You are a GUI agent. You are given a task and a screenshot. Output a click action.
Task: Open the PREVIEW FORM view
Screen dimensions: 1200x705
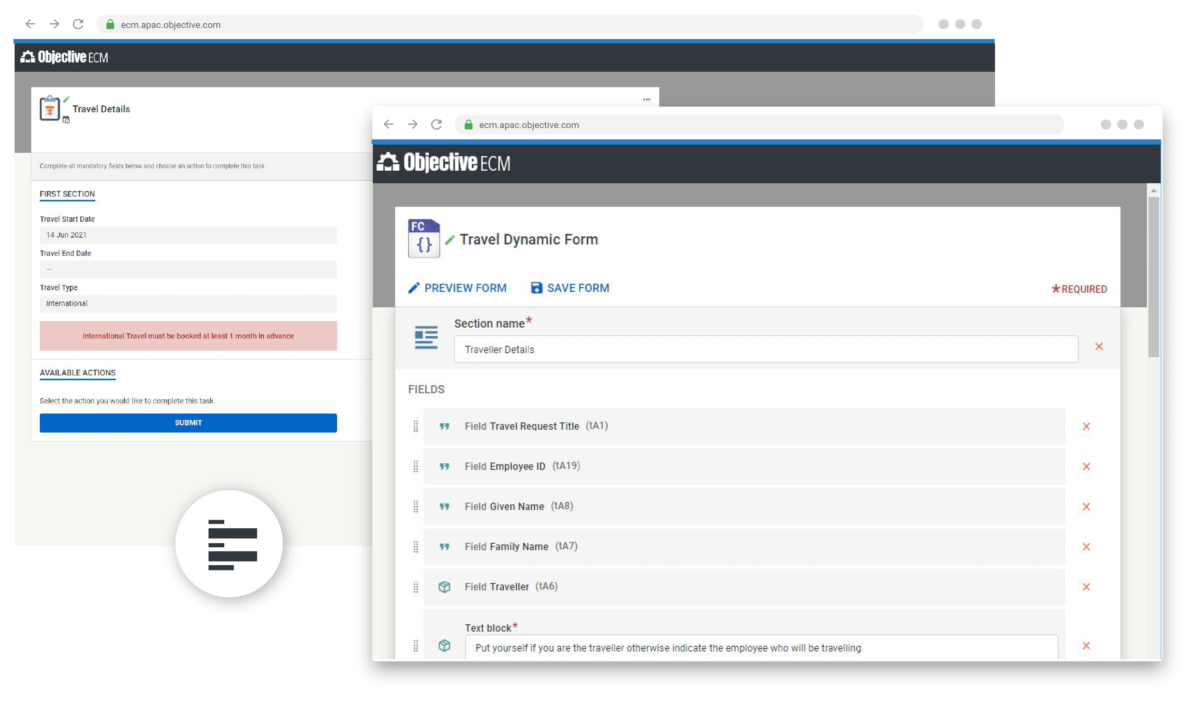click(x=457, y=288)
